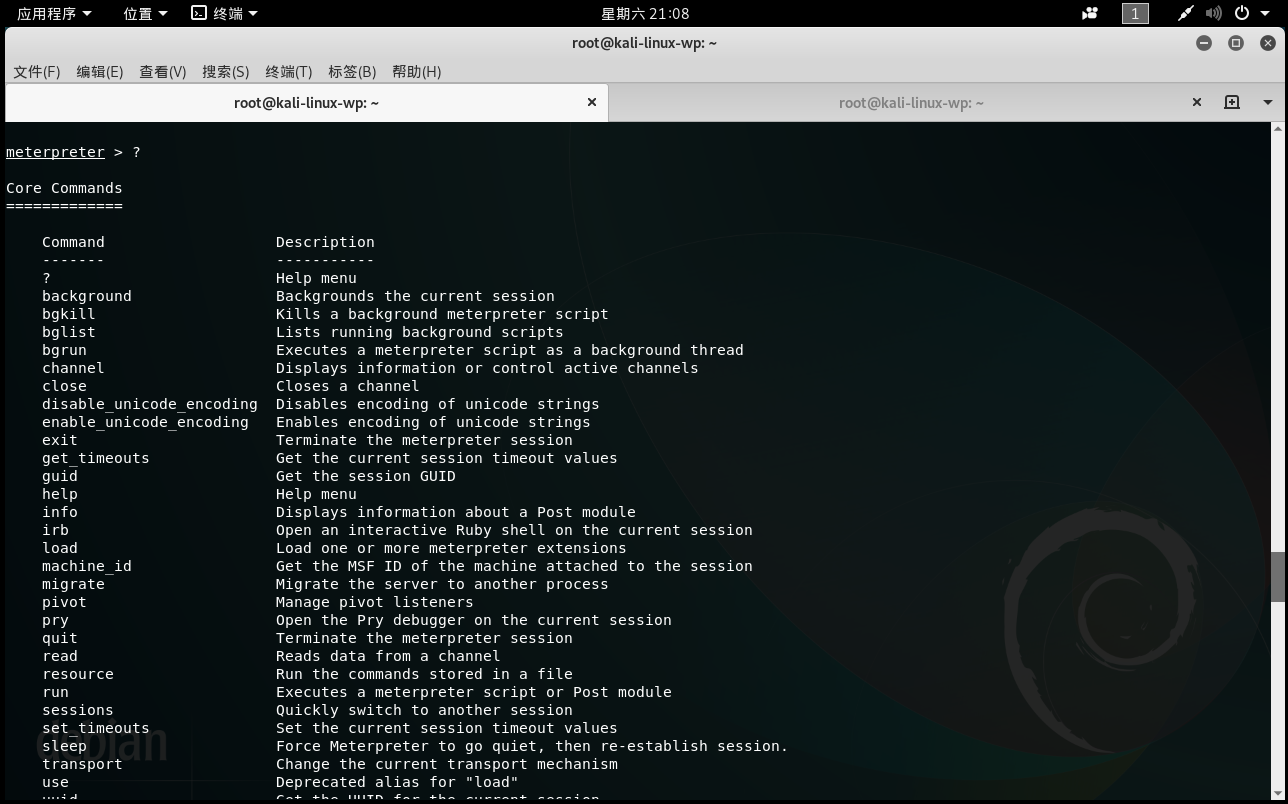Screen dimensions: 1288x804
Task: Click 'Deprecated alias for "load"' description
Action: (x=397, y=782)
